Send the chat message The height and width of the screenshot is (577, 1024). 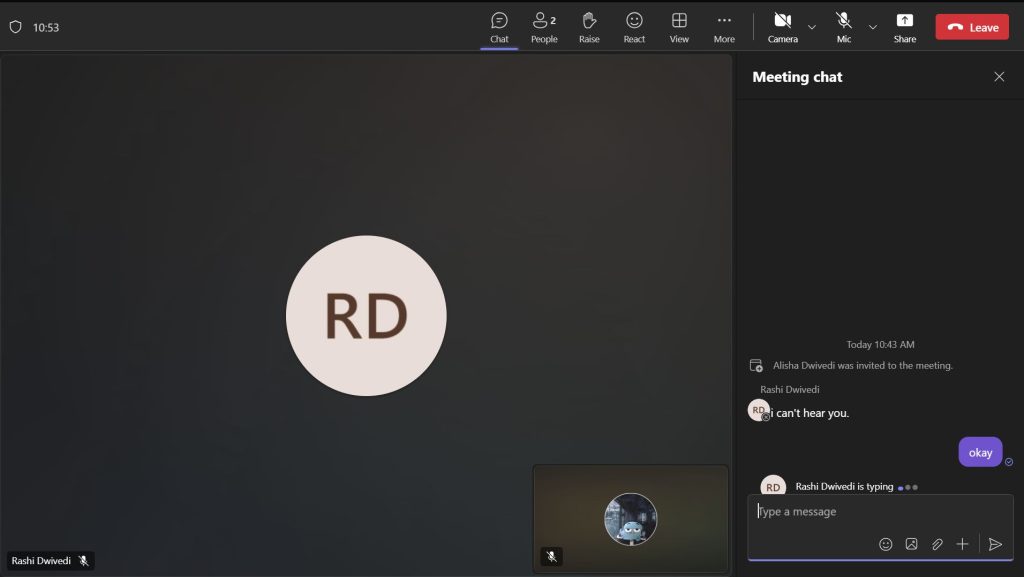(x=995, y=544)
